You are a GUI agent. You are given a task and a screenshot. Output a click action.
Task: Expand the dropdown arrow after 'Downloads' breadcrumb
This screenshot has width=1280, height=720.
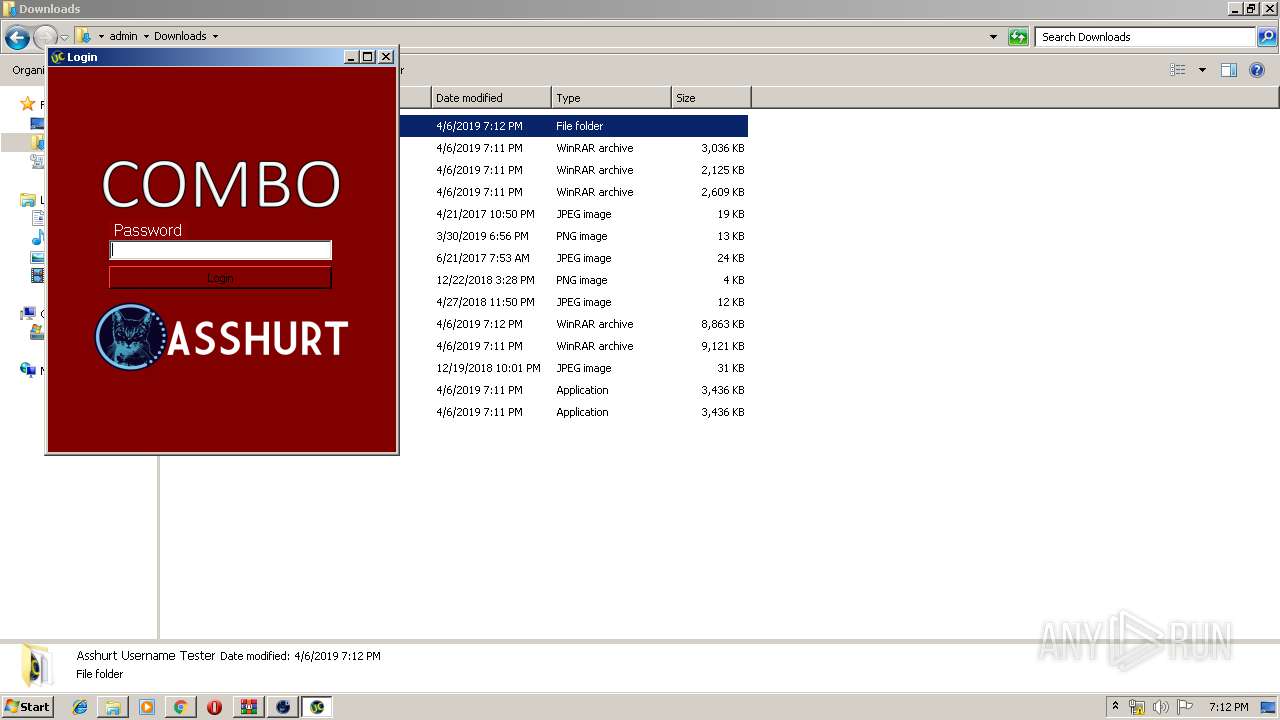[215, 36]
